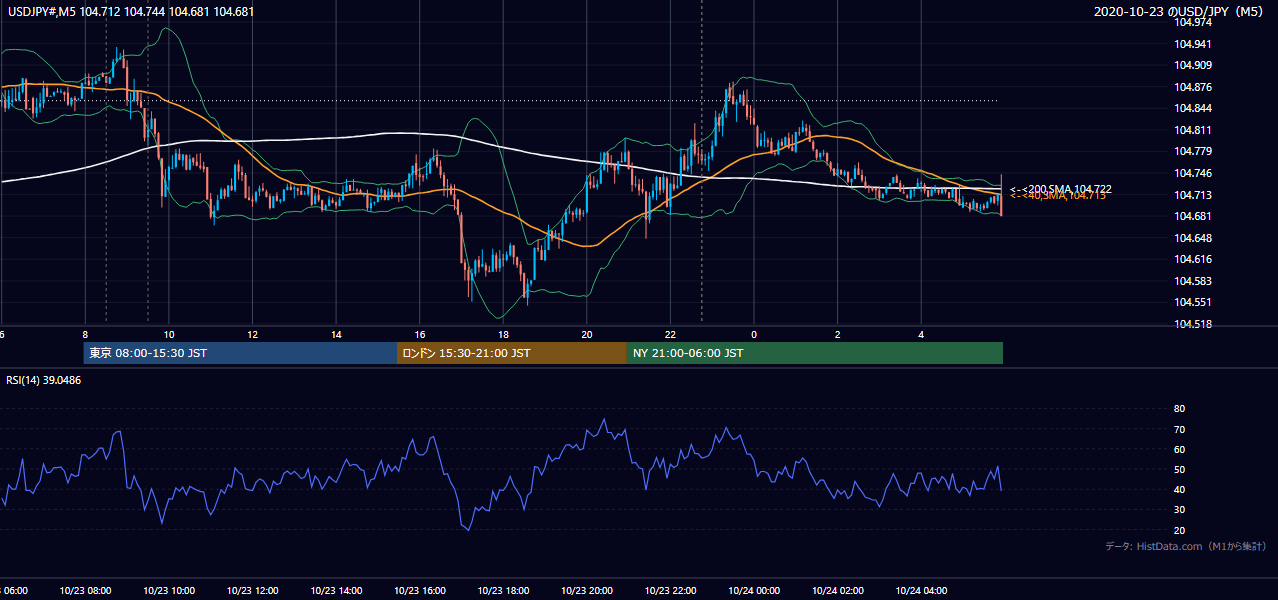Click the RSI(14) 39.0486 indicator label
Viewport: 1278px width, 600px height.
[x=44, y=380]
